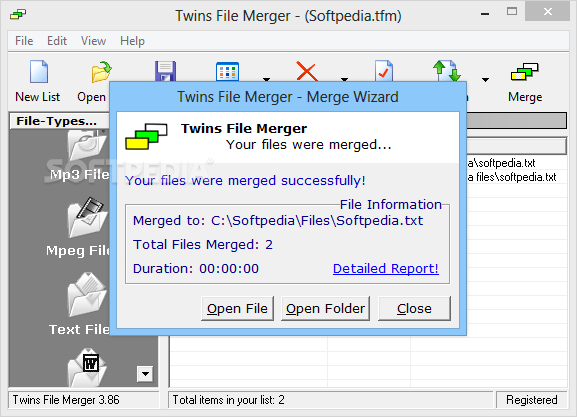Click the Registered status bar entry
This screenshot has width=577, height=417.
coord(531,400)
